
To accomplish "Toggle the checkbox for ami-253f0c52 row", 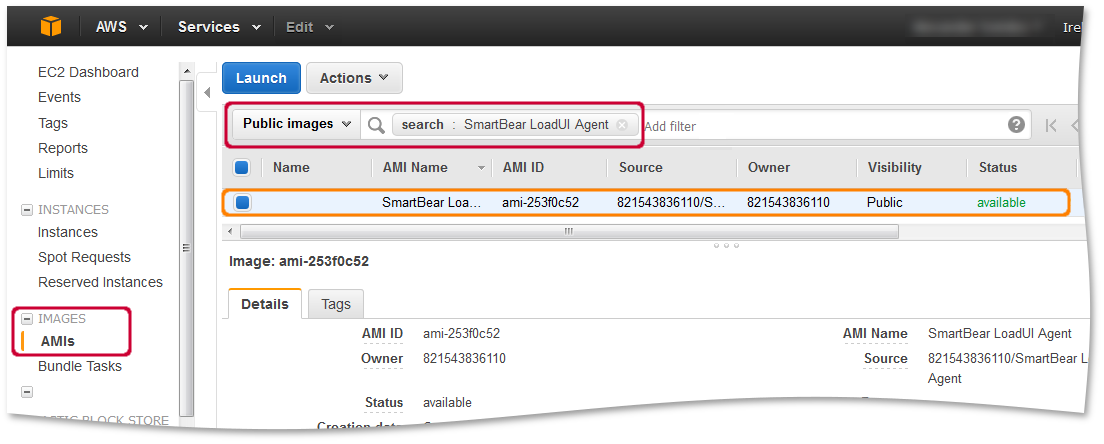I will [x=242, y=203].
